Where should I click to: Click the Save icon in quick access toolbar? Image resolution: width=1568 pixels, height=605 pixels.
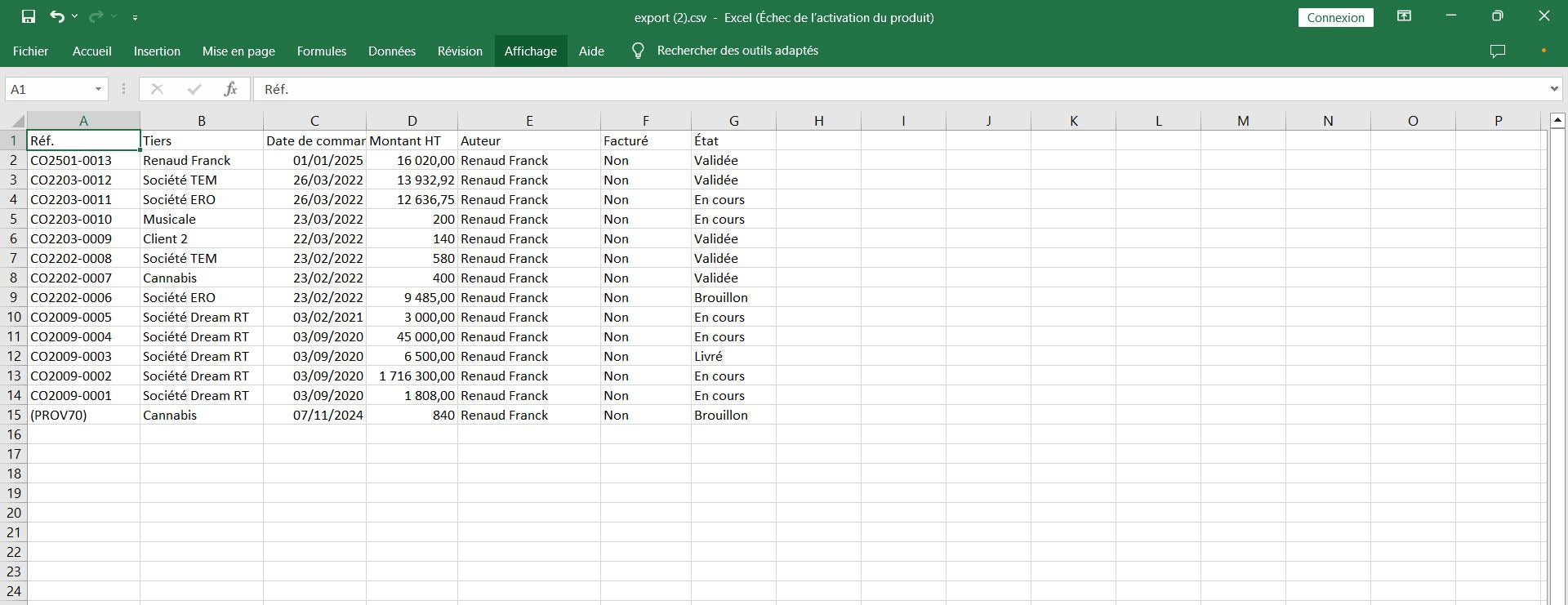click(29, 16)
